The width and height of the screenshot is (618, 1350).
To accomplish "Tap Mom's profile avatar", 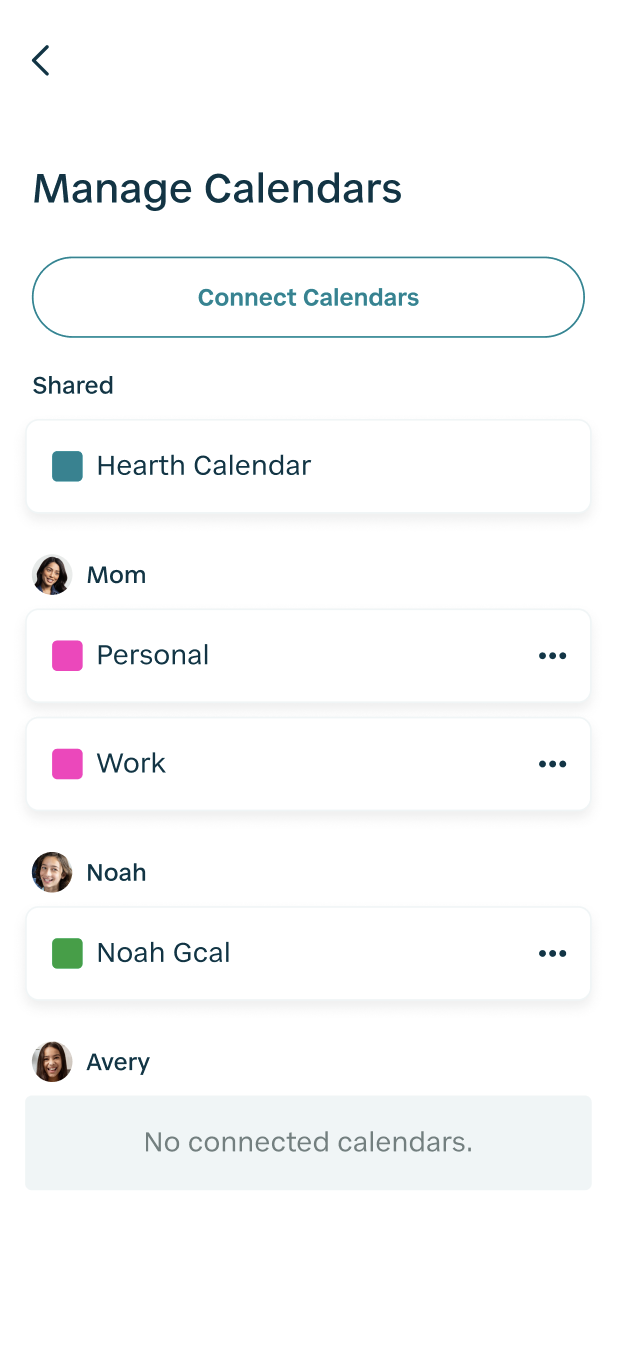I will pyautogui.click(x=52, y=575).
